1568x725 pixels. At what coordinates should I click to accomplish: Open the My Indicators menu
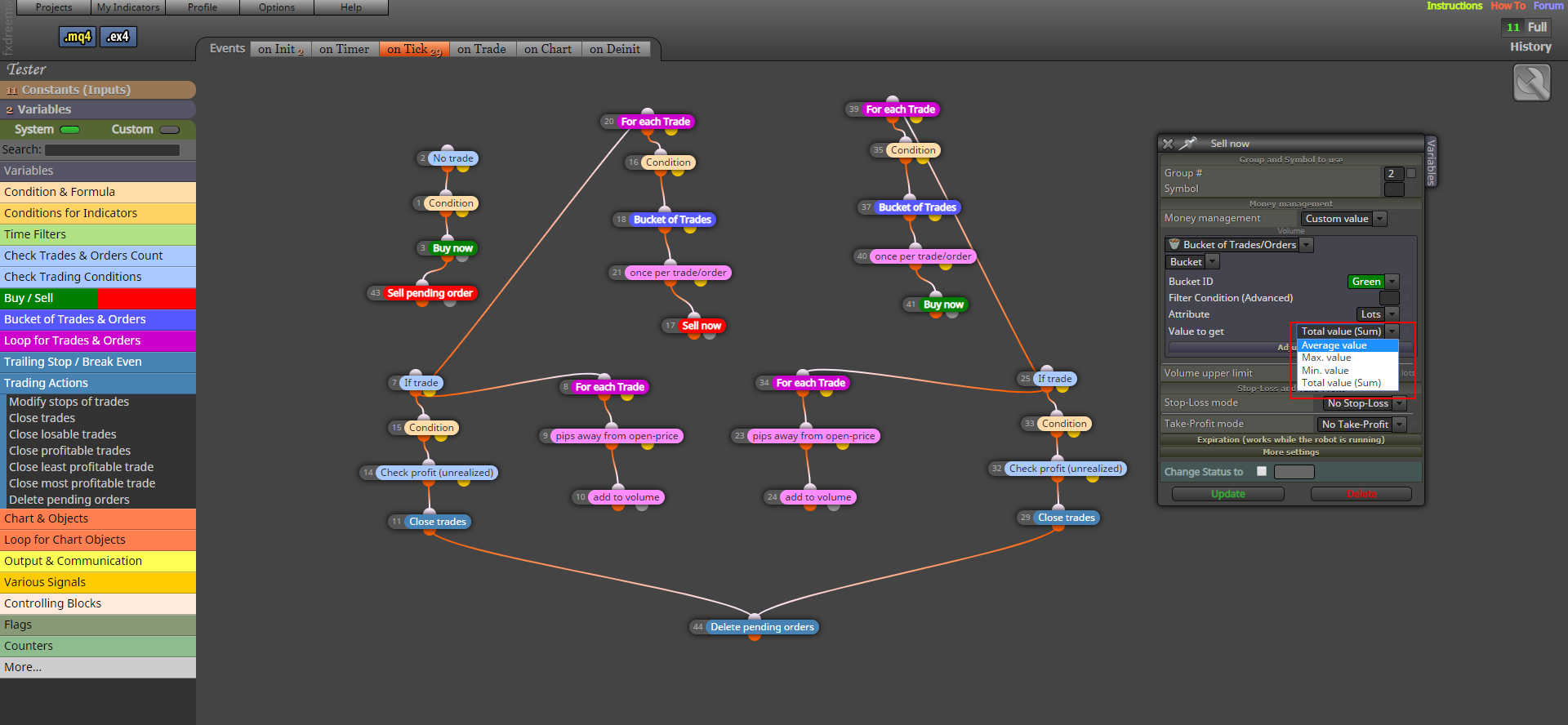[x=128, y=7]
